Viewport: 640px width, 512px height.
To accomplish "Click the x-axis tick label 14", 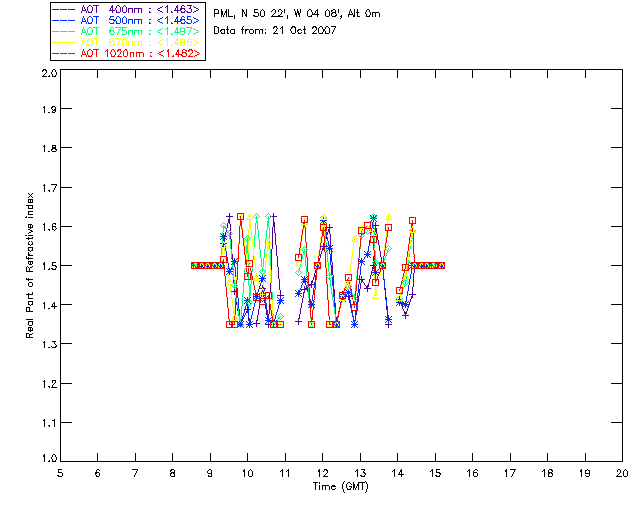I will [x=398, y=473].
